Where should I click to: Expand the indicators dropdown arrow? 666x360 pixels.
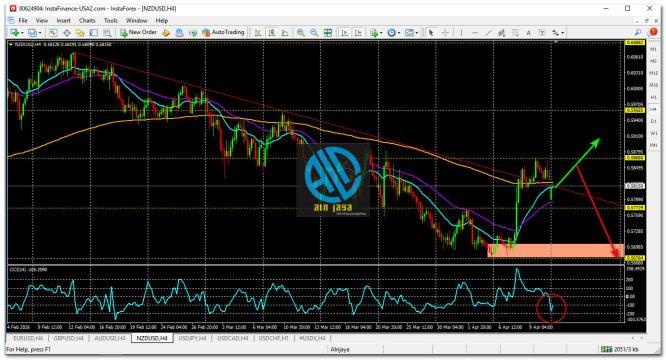click(381, 33)
